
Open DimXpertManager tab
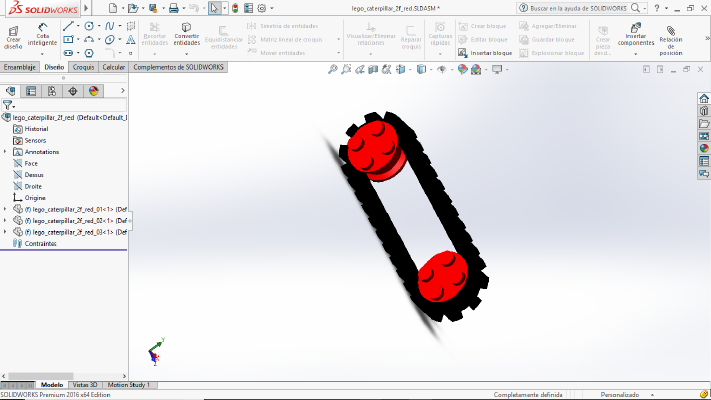coord(73,91)
